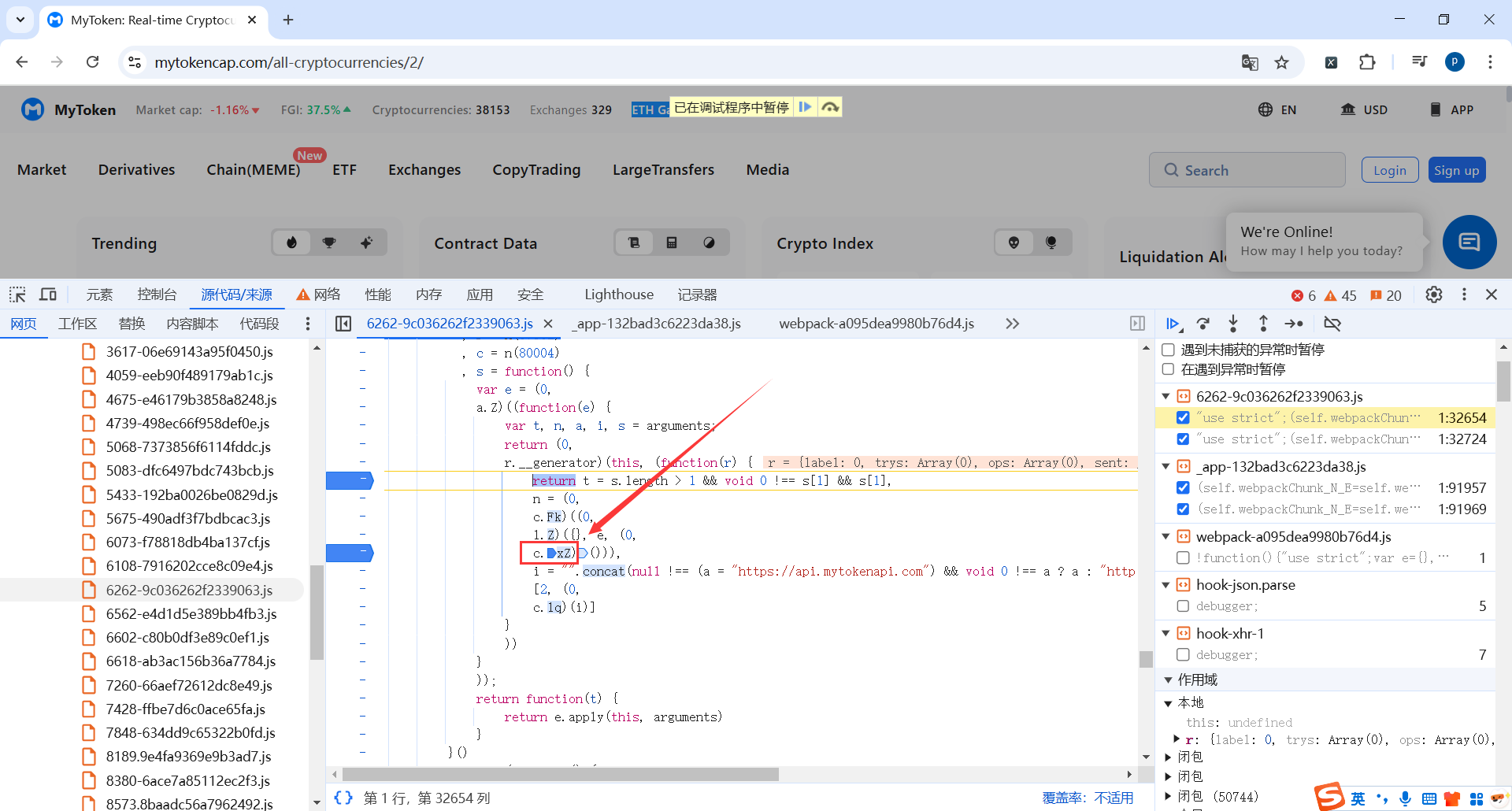Screen dimensions: 1512x811
Task: Open the Lighthouse tab
Action: (619, 294)
